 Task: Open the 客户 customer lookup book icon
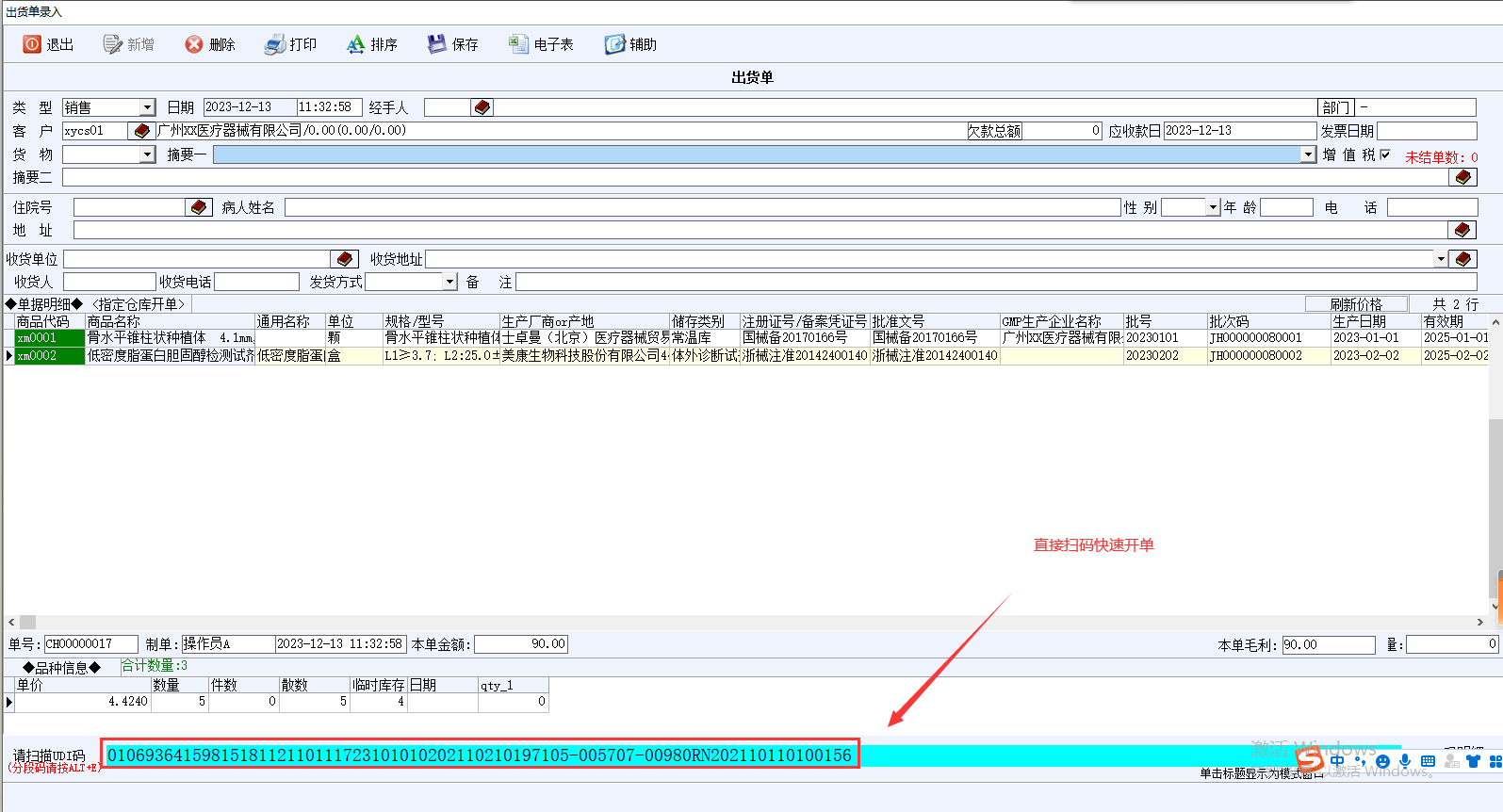142,131
